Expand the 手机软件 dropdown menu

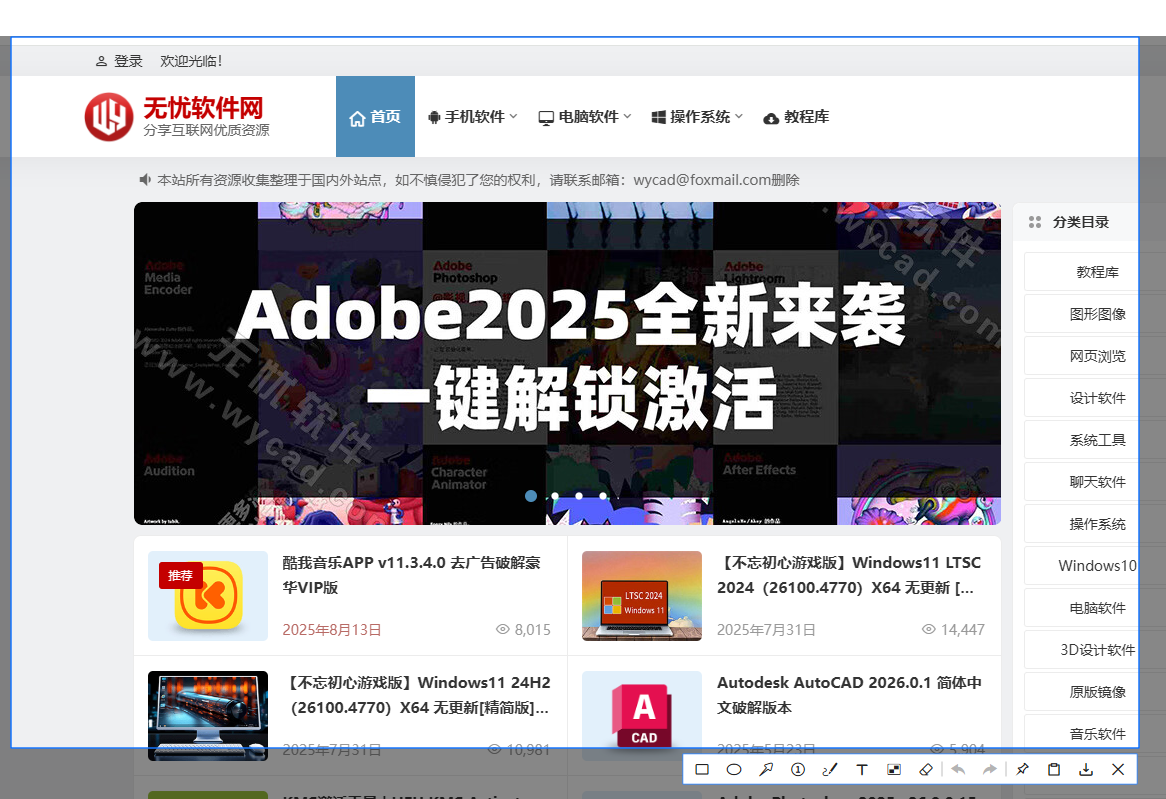pos(473,117)
